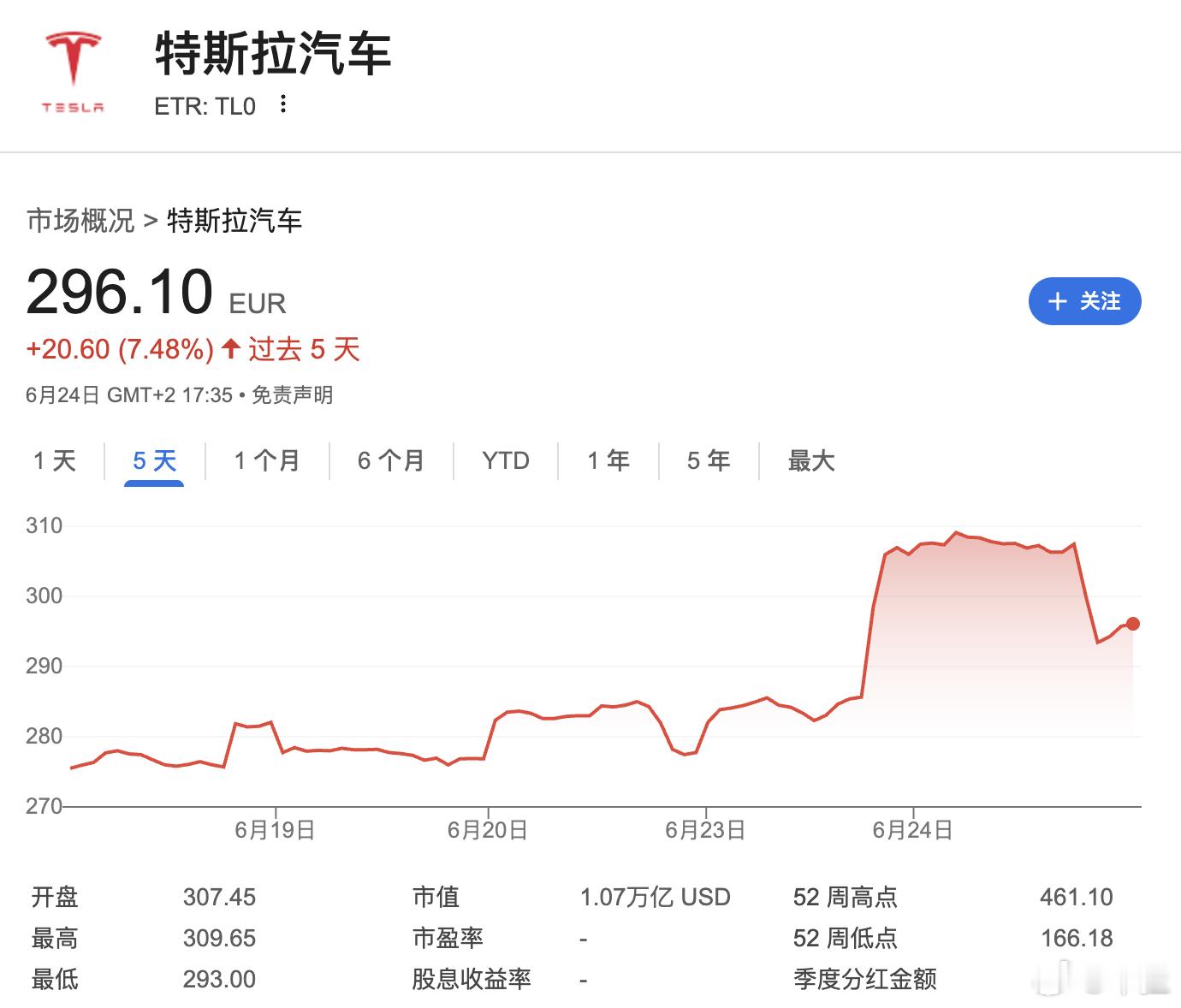Screen dimensions: 1181x1008
Task: Select the 1 天 time range tab
Action: pyautogui.click(x=55, y=461)
